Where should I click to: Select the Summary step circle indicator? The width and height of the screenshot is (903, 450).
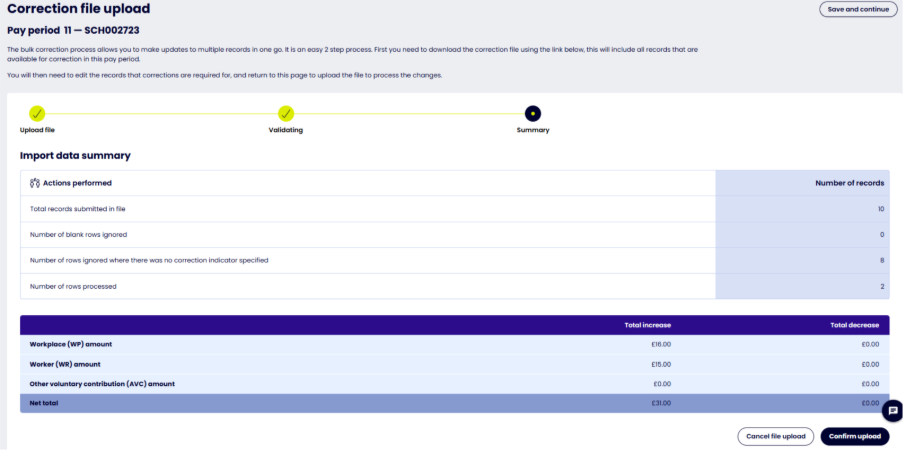click(x=533, y=114)
